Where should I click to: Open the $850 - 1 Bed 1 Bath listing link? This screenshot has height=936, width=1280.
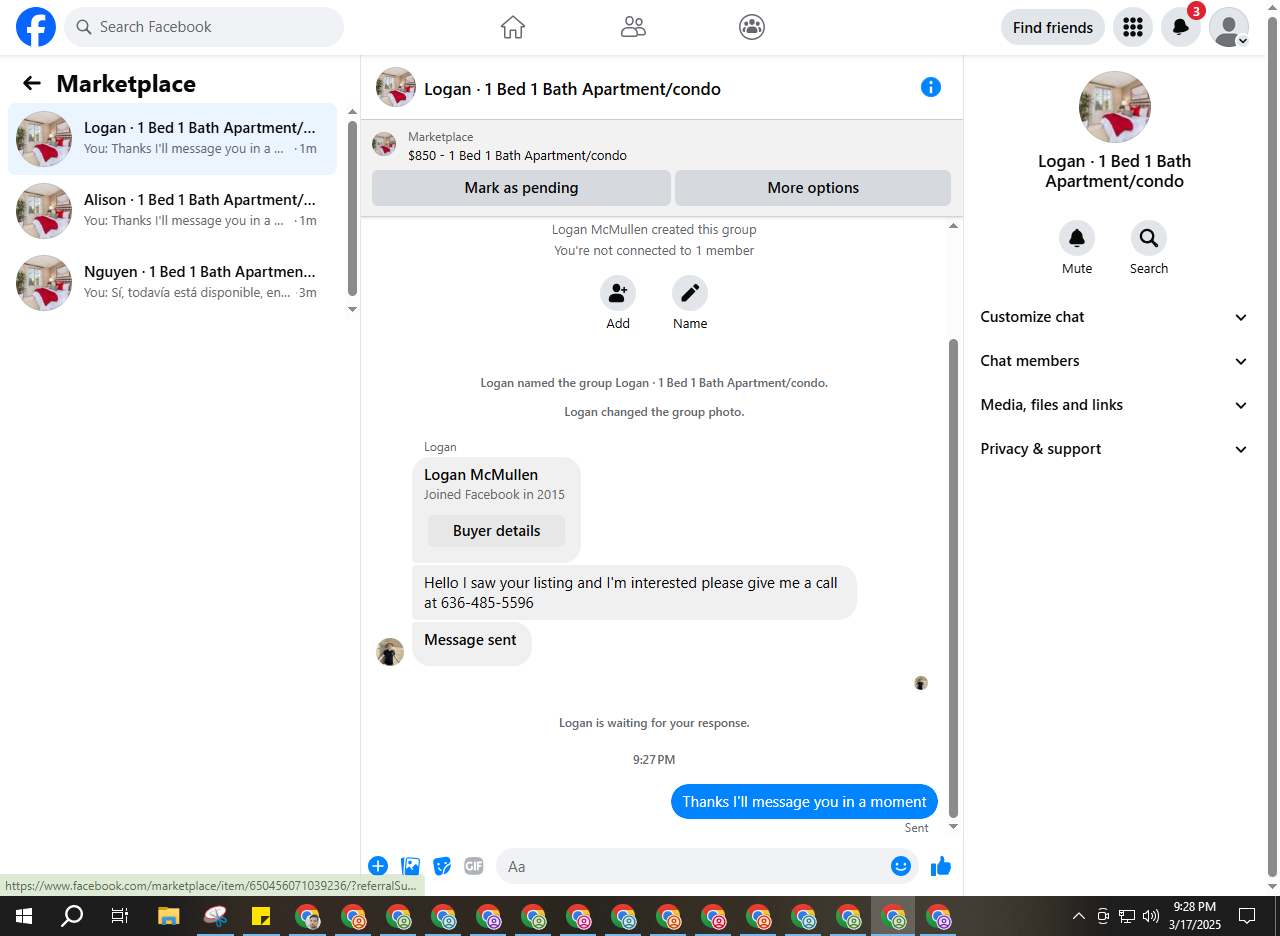click(x=517, y=156)
